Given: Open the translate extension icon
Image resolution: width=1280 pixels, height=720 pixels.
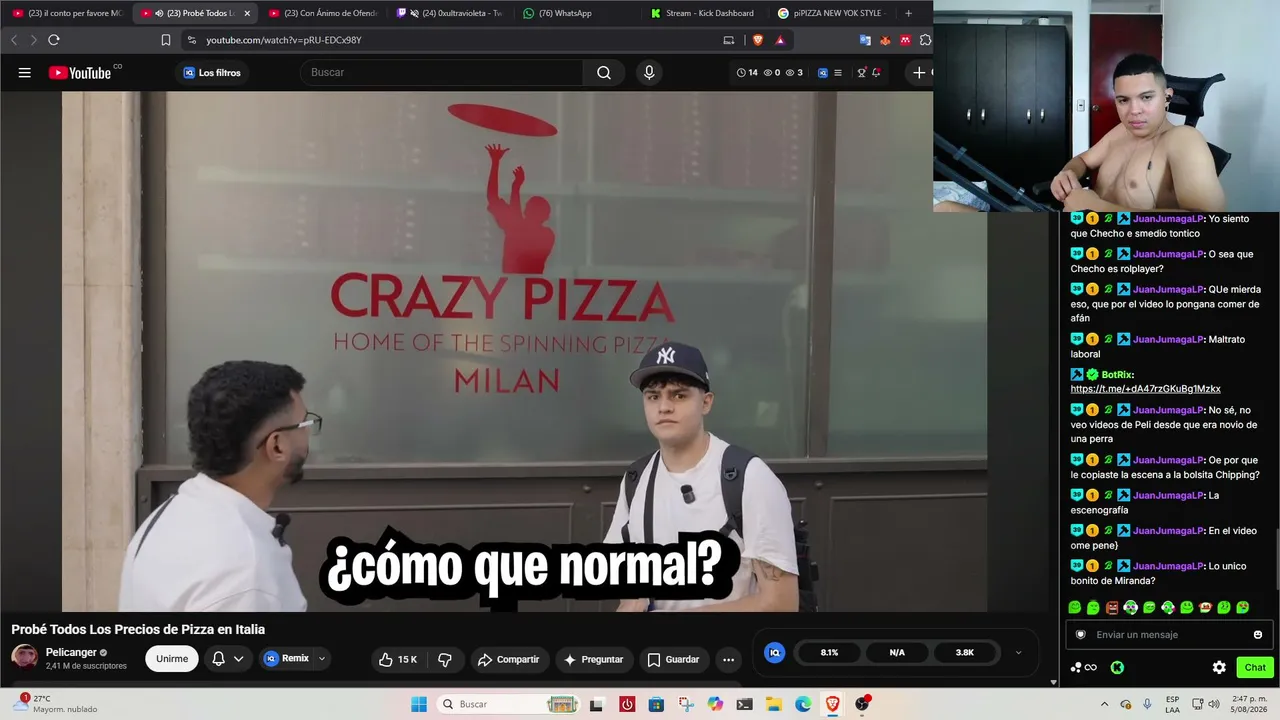Looking at the screenshot, I should pyautogui.click(x=865, y=40).
